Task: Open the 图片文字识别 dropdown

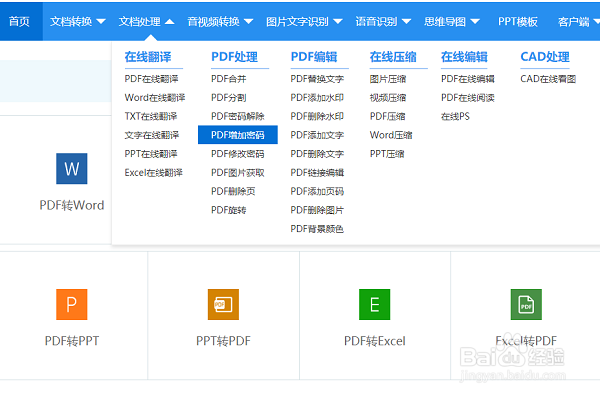Action: tap(304, 21)
